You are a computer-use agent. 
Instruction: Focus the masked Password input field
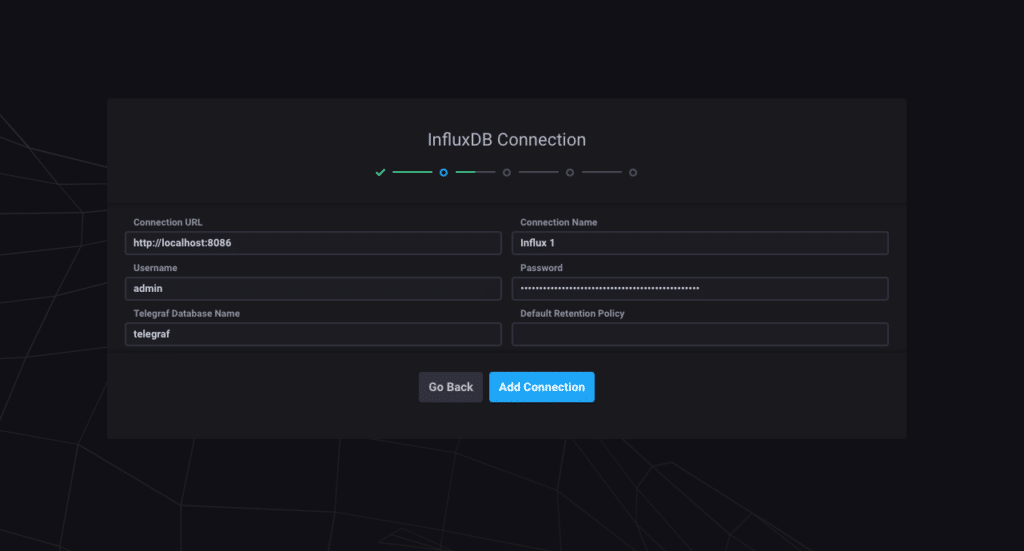[x=700, y=289]
